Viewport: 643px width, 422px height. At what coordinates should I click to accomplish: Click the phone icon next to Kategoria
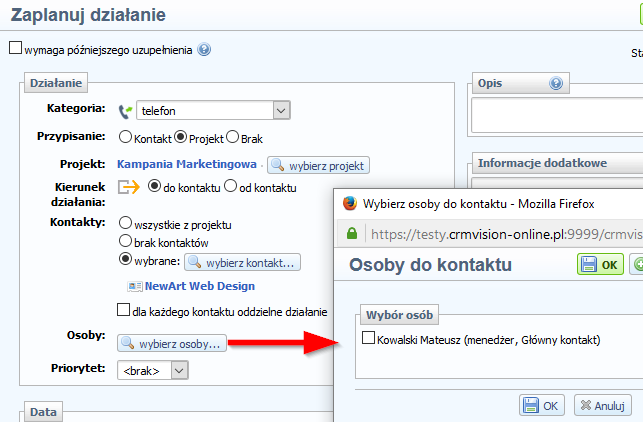pyautogui.click(x=126, y=111)
